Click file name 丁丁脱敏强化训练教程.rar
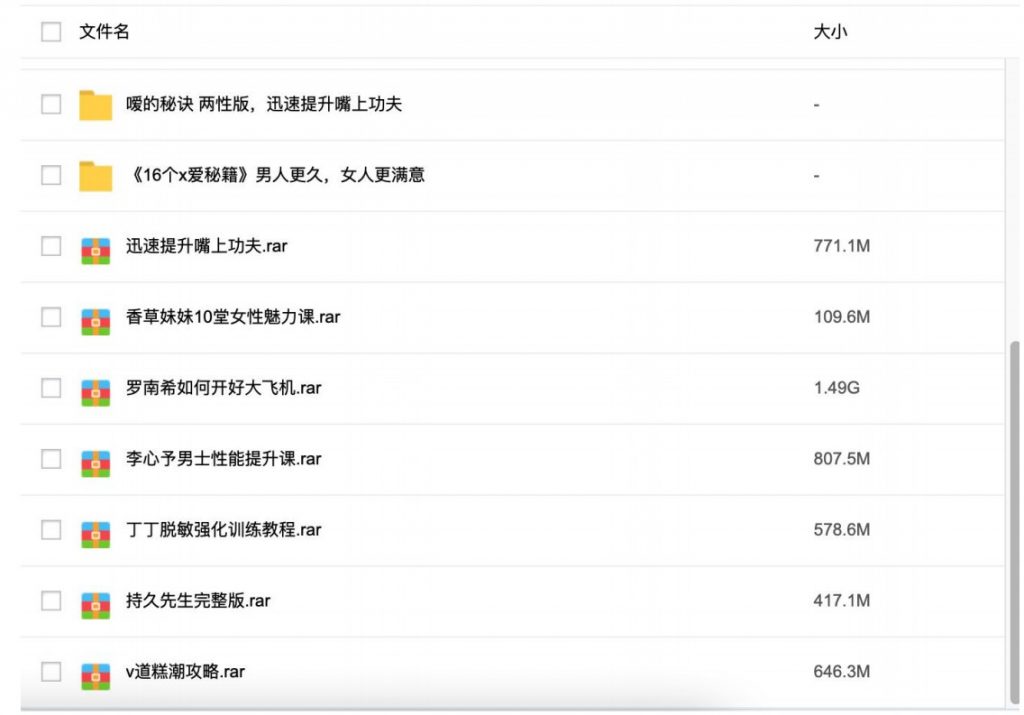Image resolution: width=1024 pixels, height=715 pixels. (223, 530)
